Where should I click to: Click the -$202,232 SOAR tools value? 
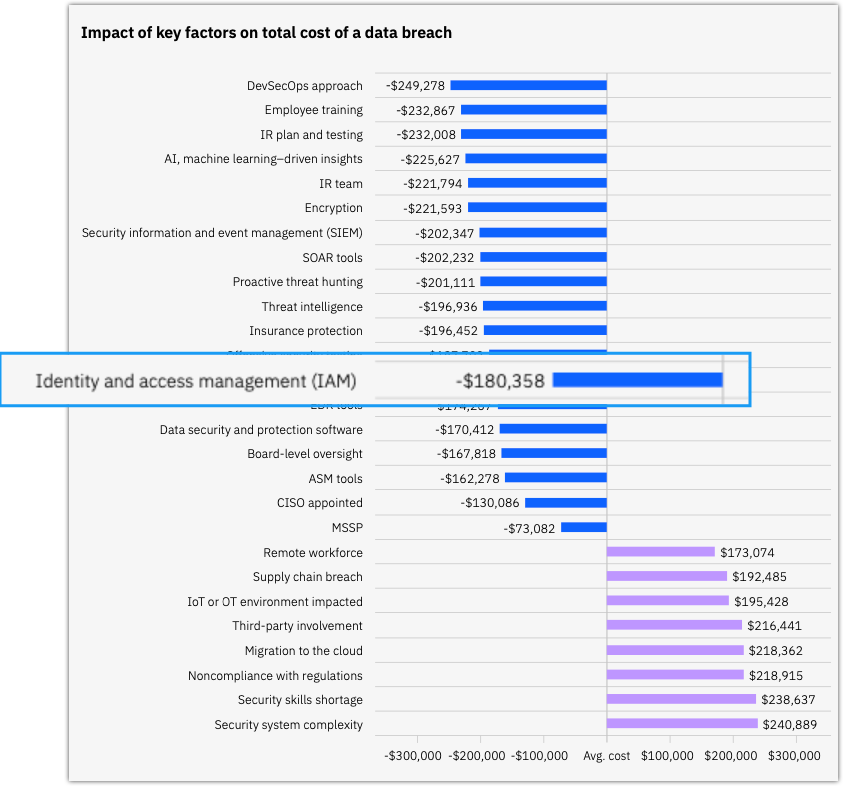(x=445, y=258)
